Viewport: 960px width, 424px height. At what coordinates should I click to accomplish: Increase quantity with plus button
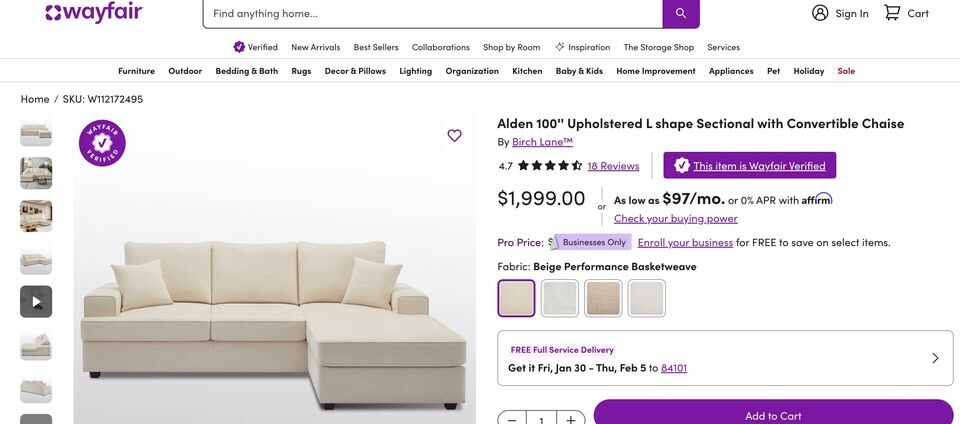tap(570, 419)
